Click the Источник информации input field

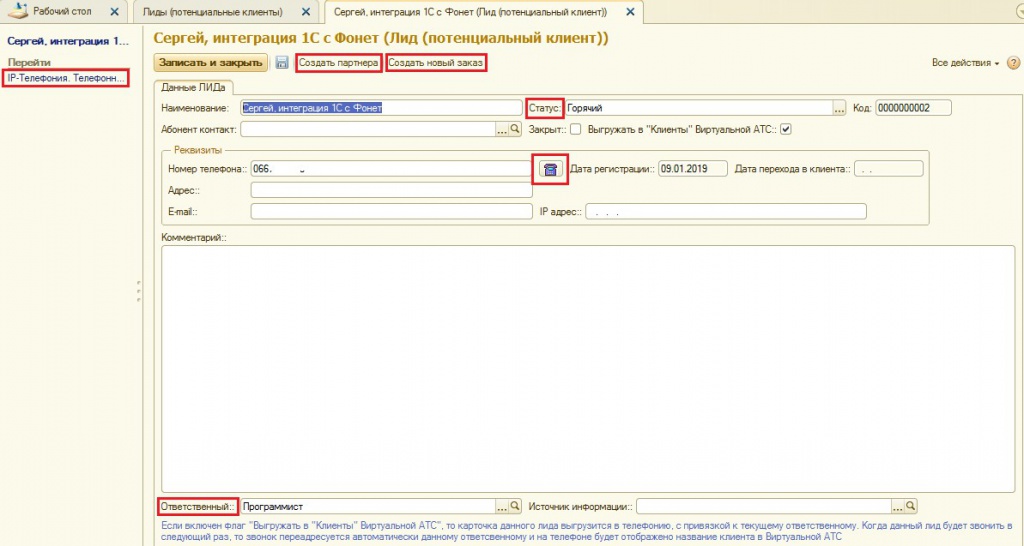click(764, 506)
